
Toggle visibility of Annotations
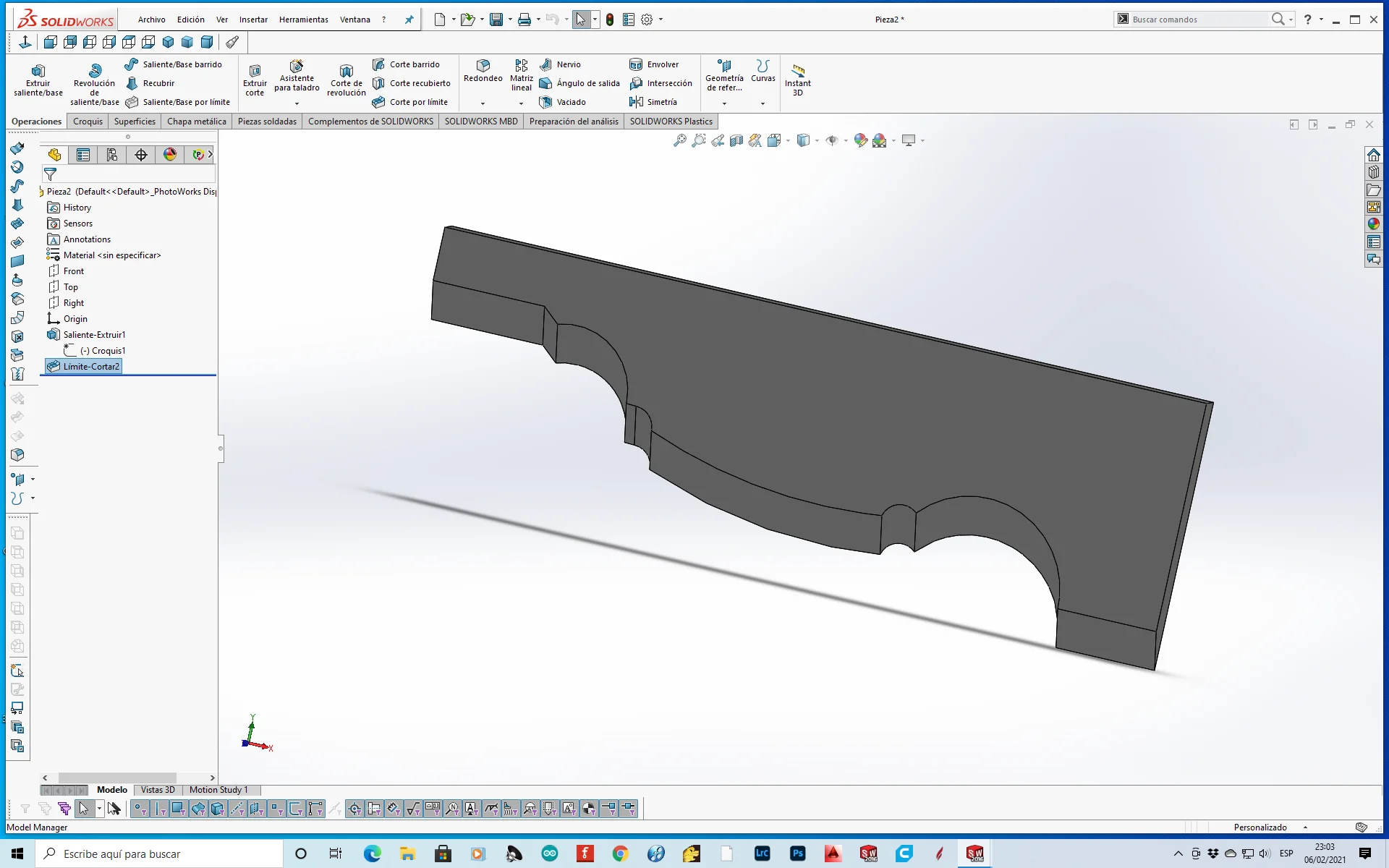87,239
